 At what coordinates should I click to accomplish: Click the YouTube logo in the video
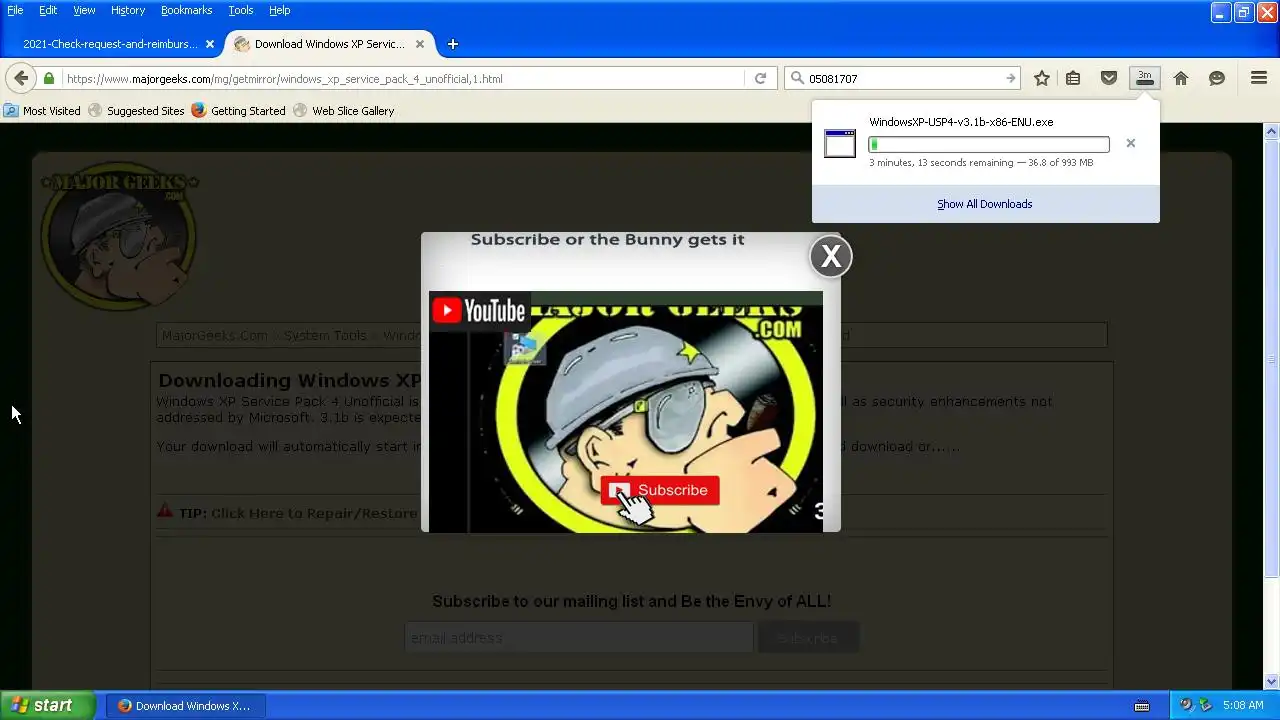[479, 310]
